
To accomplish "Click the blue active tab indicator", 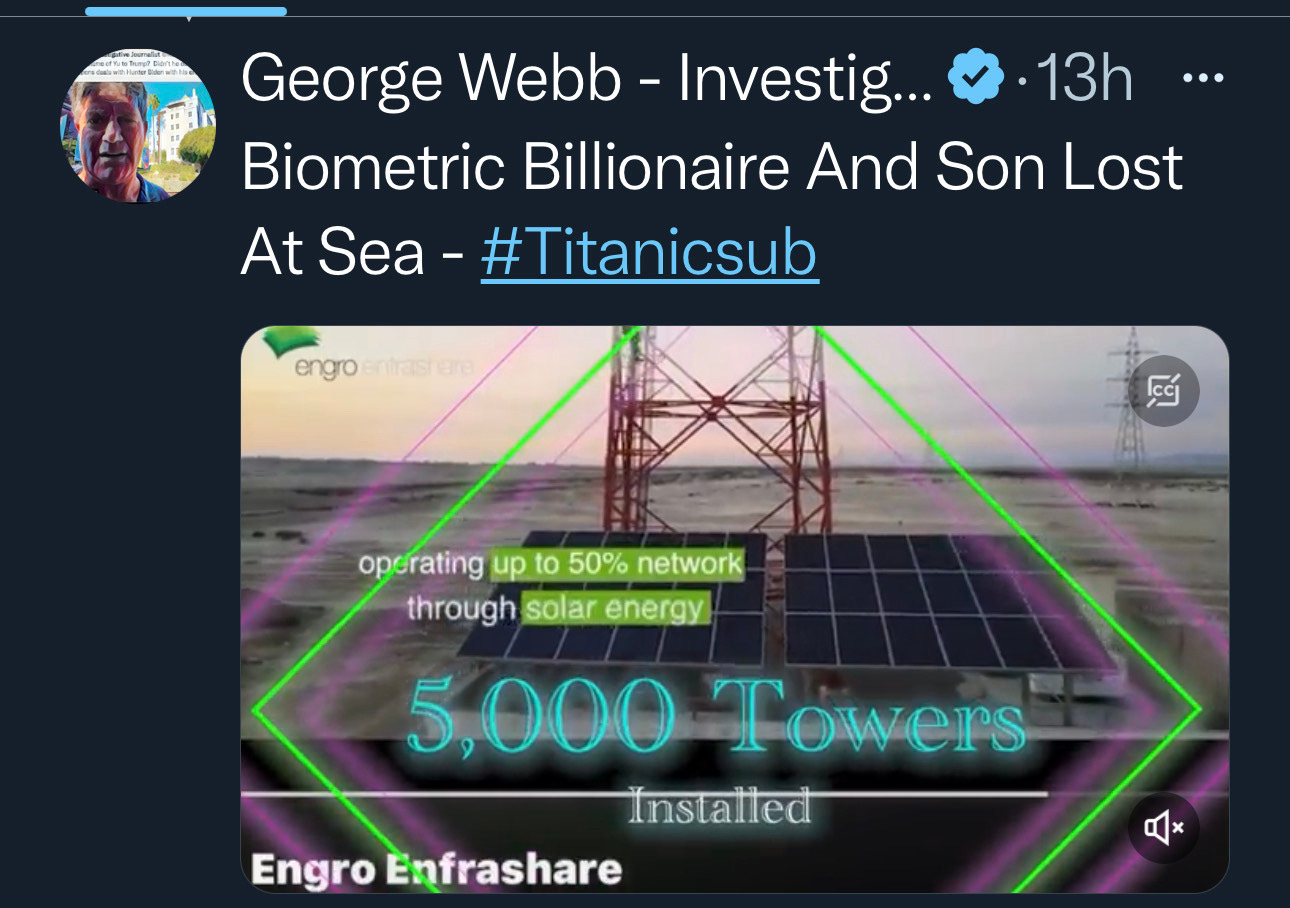I will pyautogui.click(x=186, y=11).
